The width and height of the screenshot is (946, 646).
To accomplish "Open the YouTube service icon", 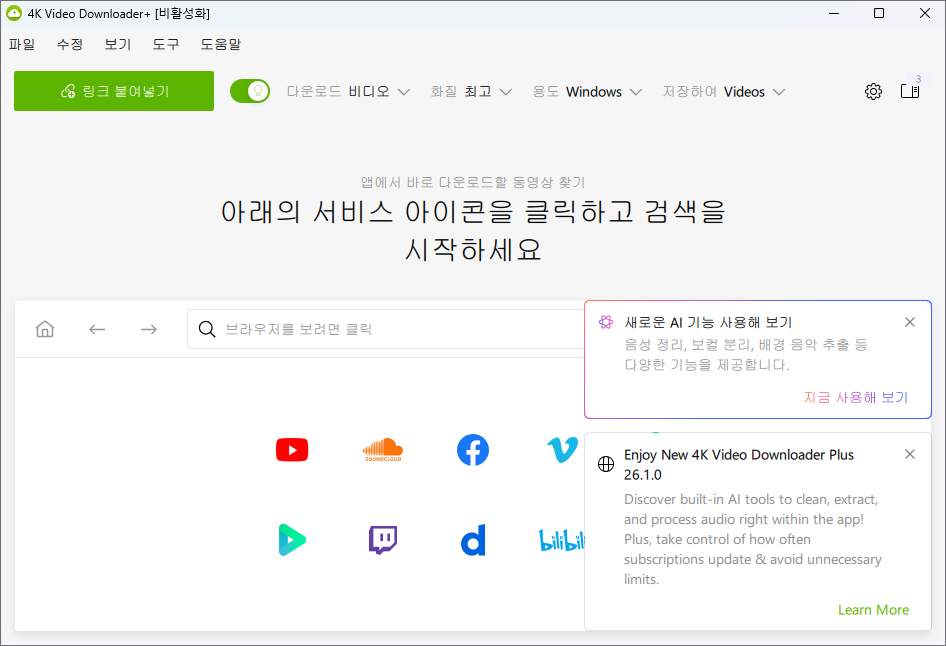I will tap(292, 450).
